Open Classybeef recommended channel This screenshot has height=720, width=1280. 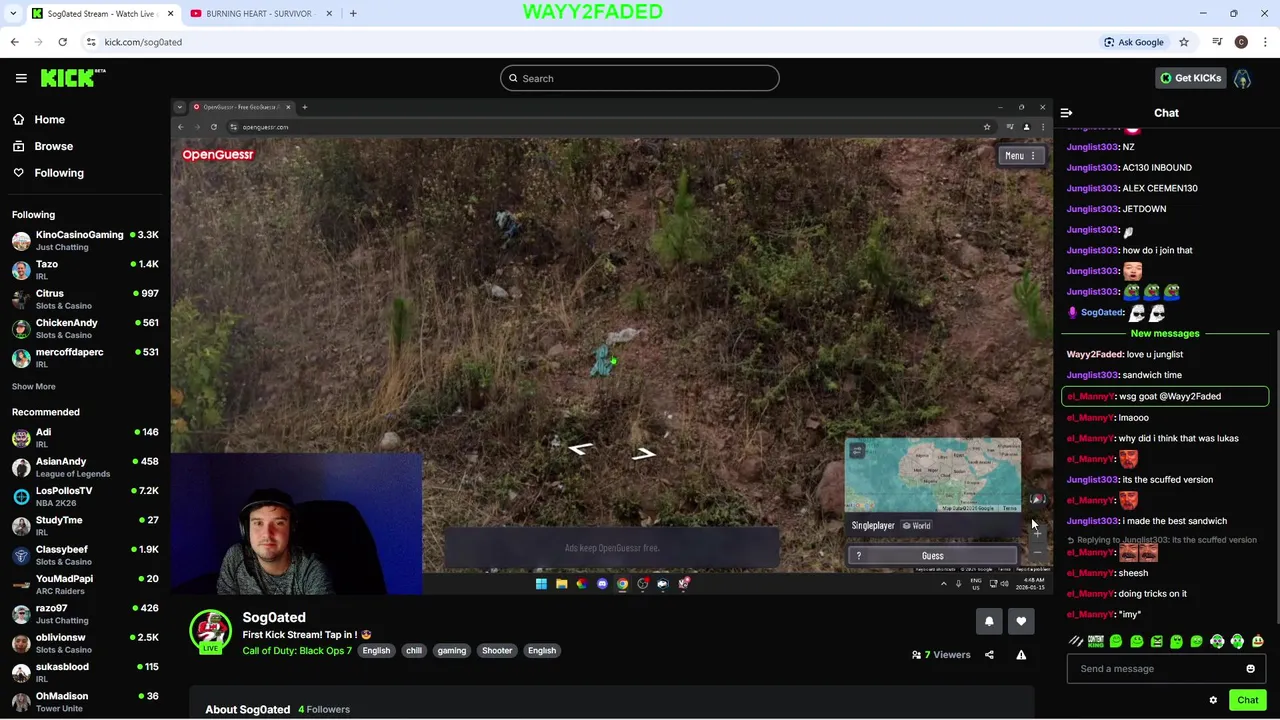[85, 555]
